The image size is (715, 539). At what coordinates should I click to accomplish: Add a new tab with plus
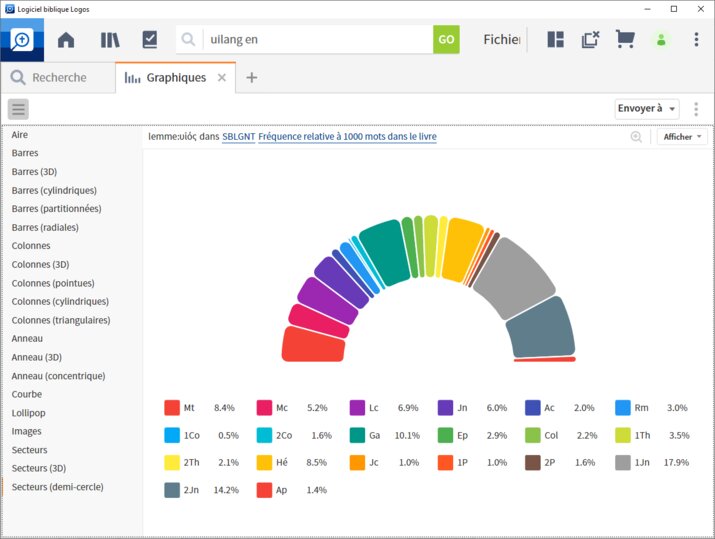252,78
